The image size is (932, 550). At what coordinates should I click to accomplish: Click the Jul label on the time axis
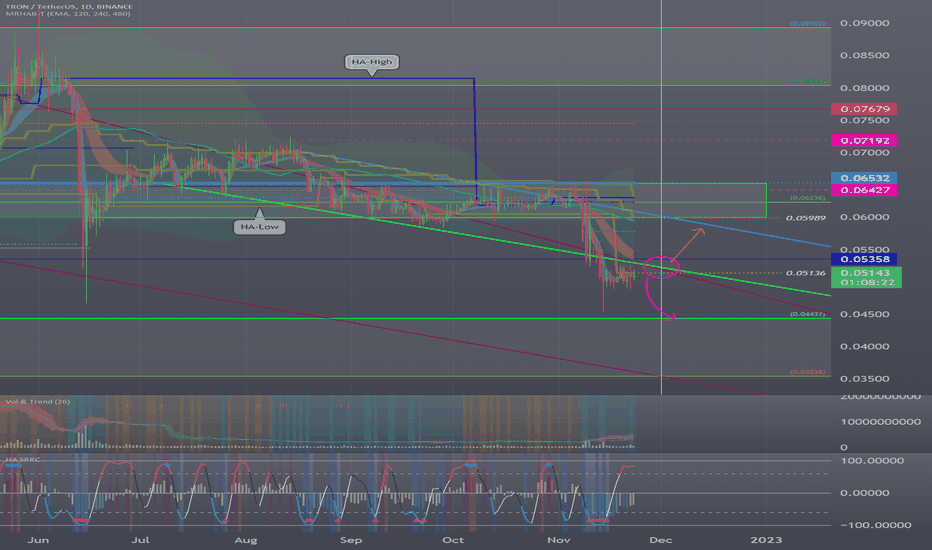point(140,540)
